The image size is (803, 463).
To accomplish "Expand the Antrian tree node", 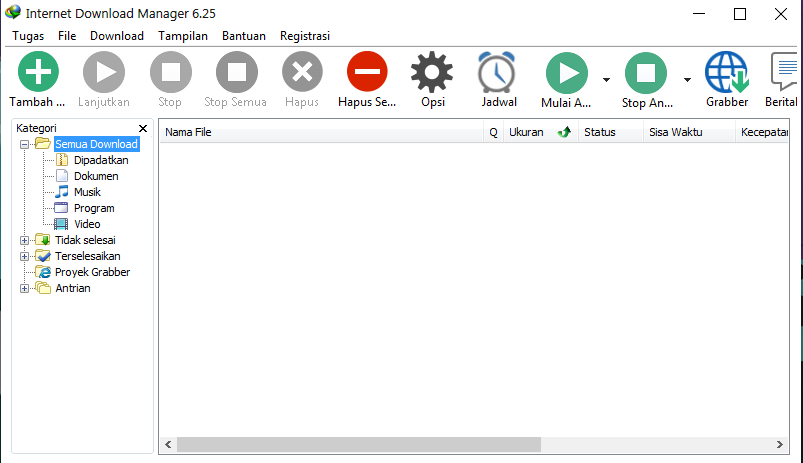I will tap(24, 288).
